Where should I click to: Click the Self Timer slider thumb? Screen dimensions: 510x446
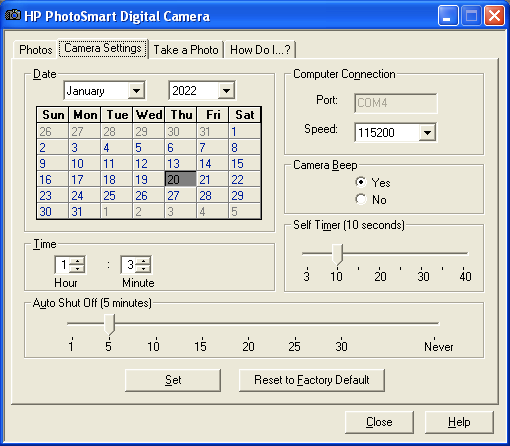[337, 254]
